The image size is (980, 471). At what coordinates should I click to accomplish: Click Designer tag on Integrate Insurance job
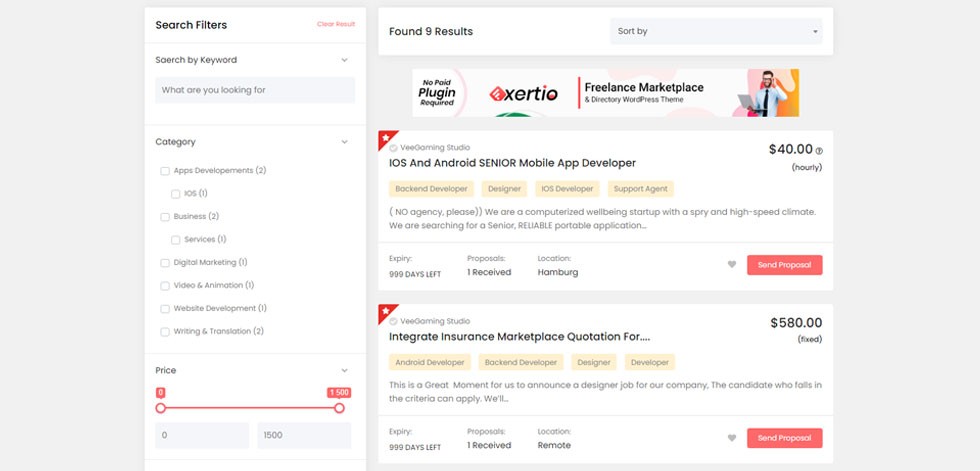pos(594,362)
